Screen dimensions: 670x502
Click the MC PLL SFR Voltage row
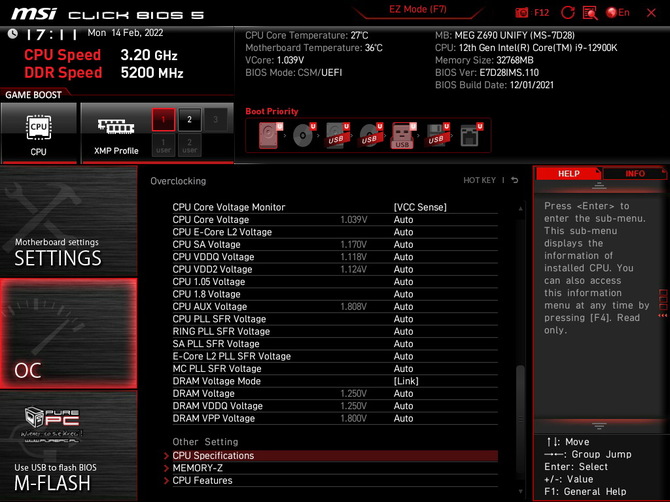[x=335, y=368]
